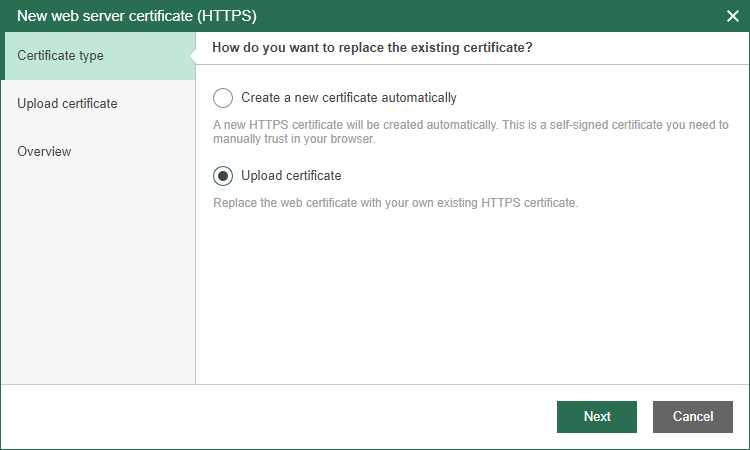The width and height of the screenshot is (750, 450).
Task: Click the blank content area below the options
Action: (x=470, y=300)
